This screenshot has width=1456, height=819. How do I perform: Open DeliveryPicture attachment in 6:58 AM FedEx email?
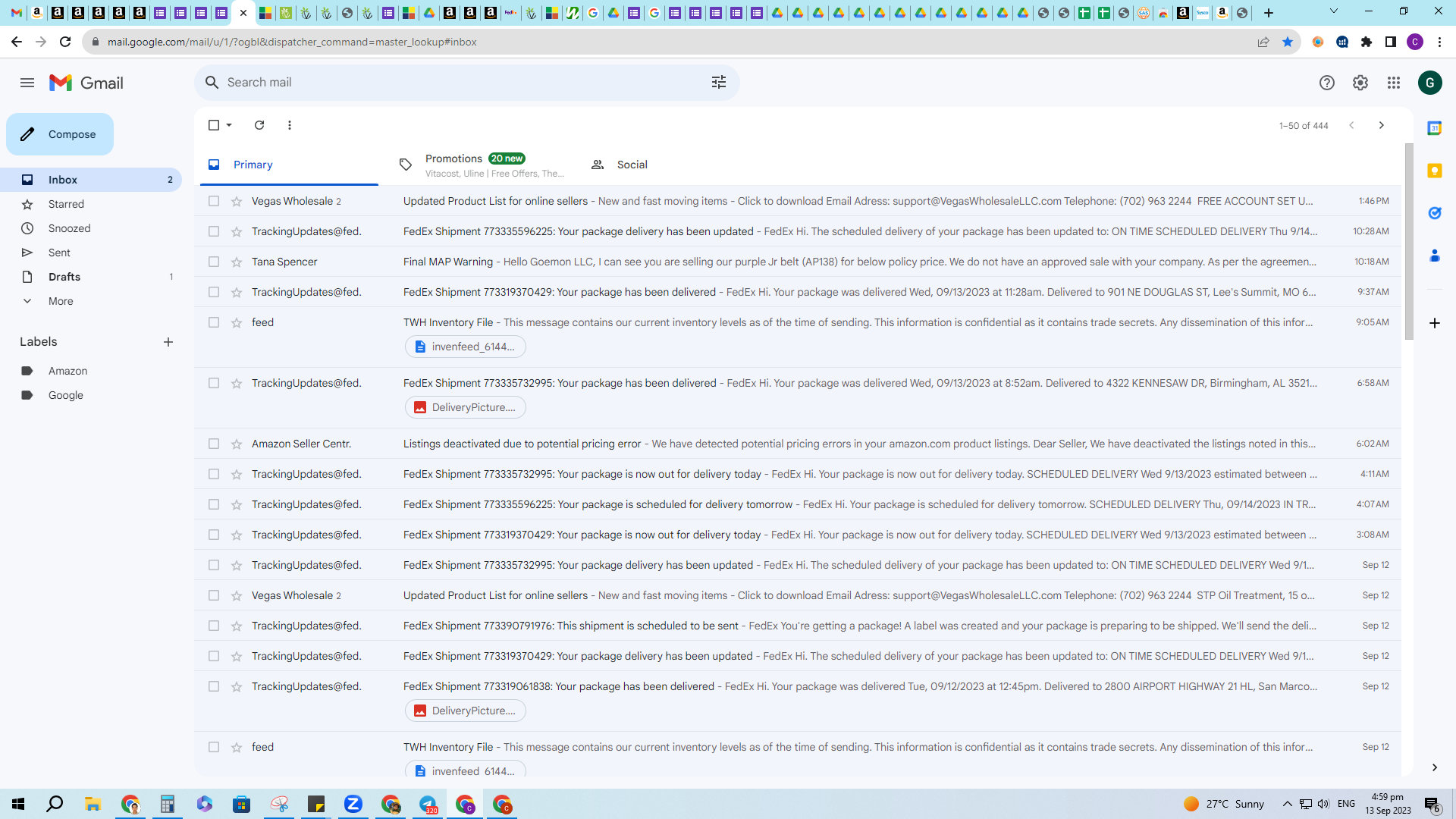click(x=466, y=407)
